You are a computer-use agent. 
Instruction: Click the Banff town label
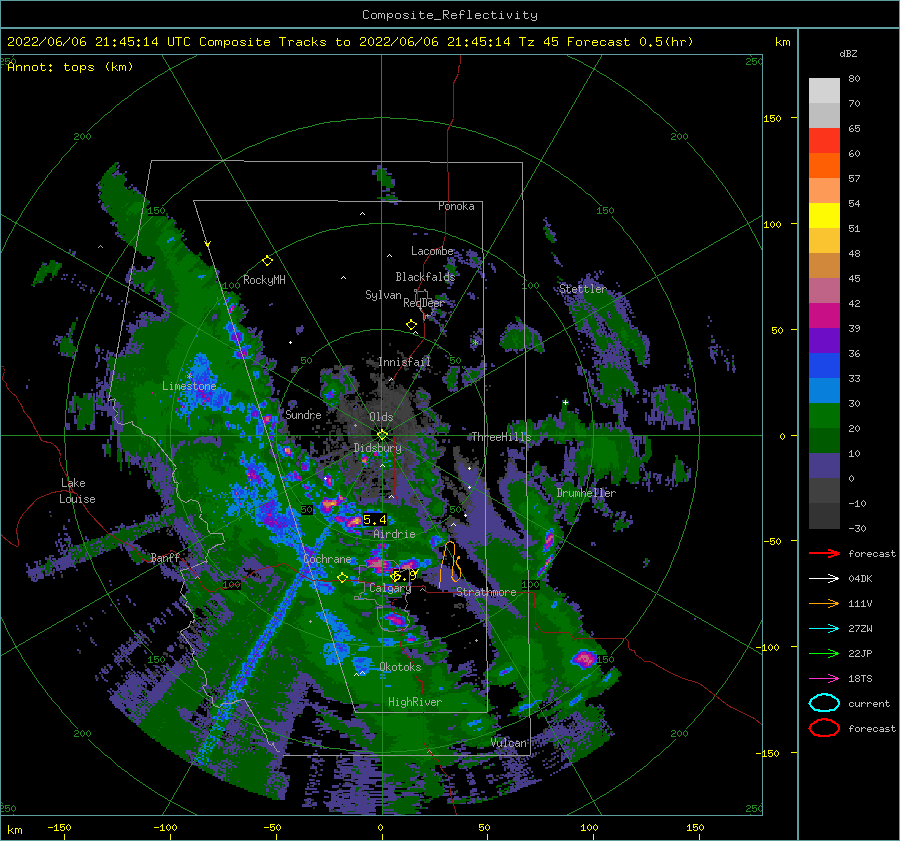(165, 557)
